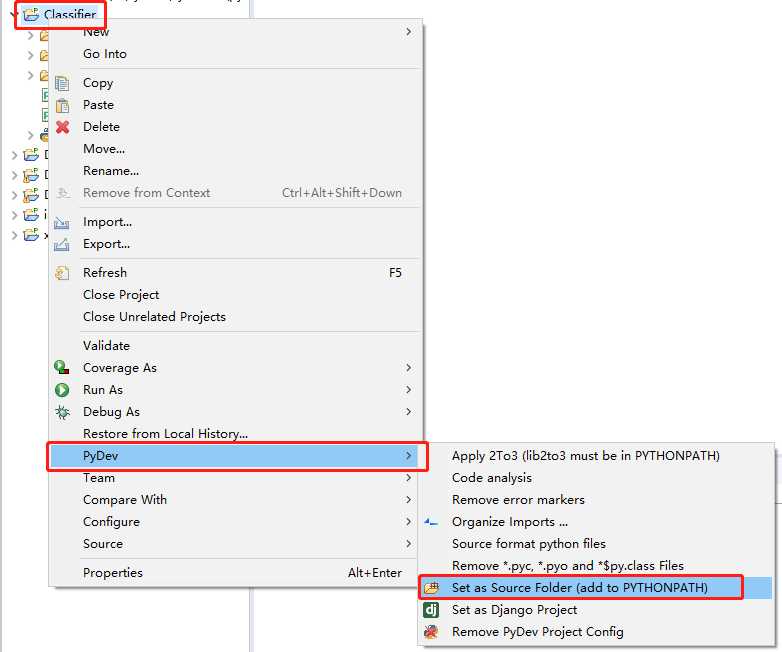The image size is (782, 652).
Task: Click the Organize Imports icon
Action: pyautogui.click(x=431, y=522)
